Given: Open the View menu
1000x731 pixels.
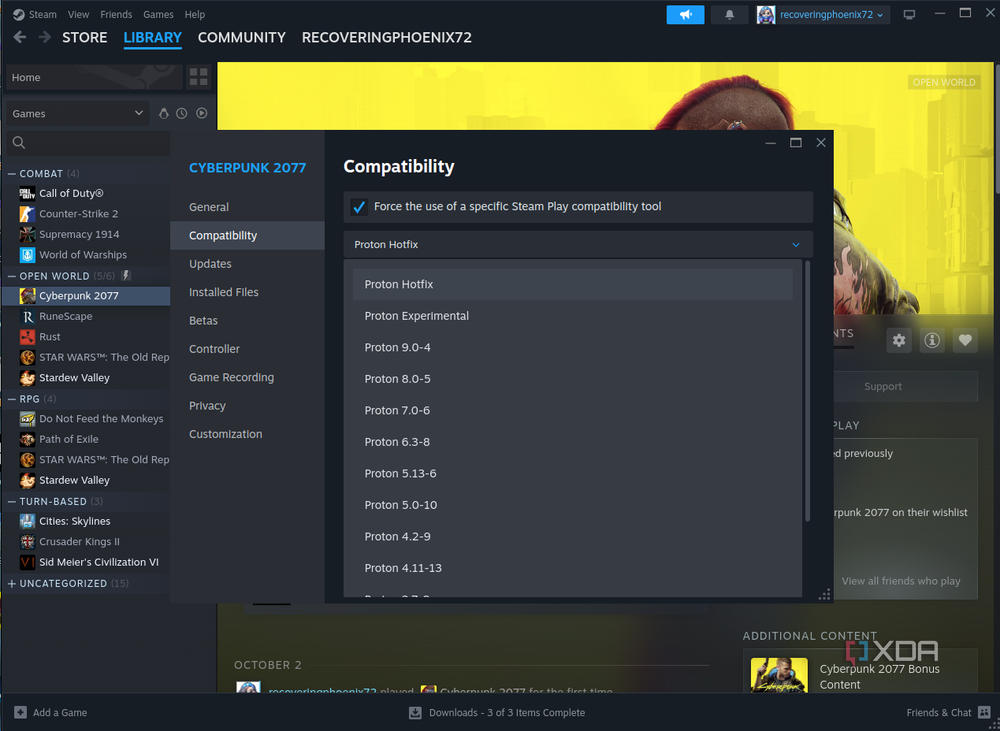Looking at the screenshot, I should click(78, 14).
